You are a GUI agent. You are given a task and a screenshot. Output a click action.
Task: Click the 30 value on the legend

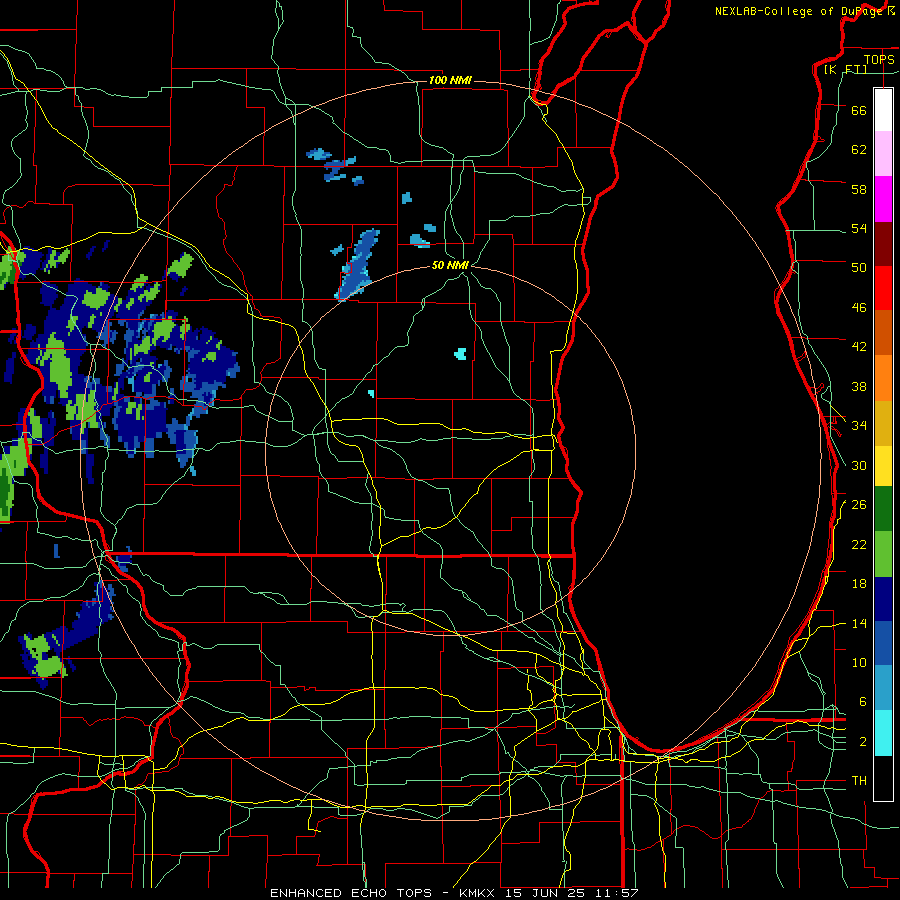click(859, 465)
